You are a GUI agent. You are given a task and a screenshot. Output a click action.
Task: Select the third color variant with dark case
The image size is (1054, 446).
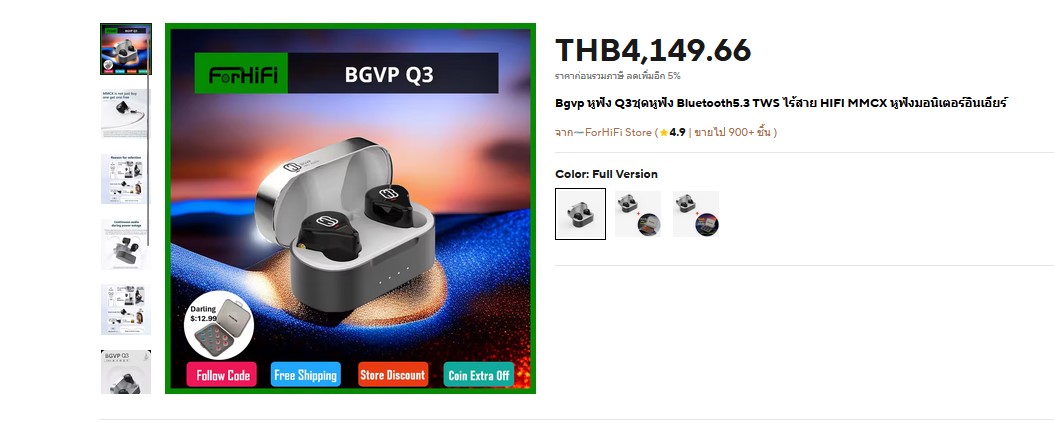pyautogui.click(x=696, y=214)
